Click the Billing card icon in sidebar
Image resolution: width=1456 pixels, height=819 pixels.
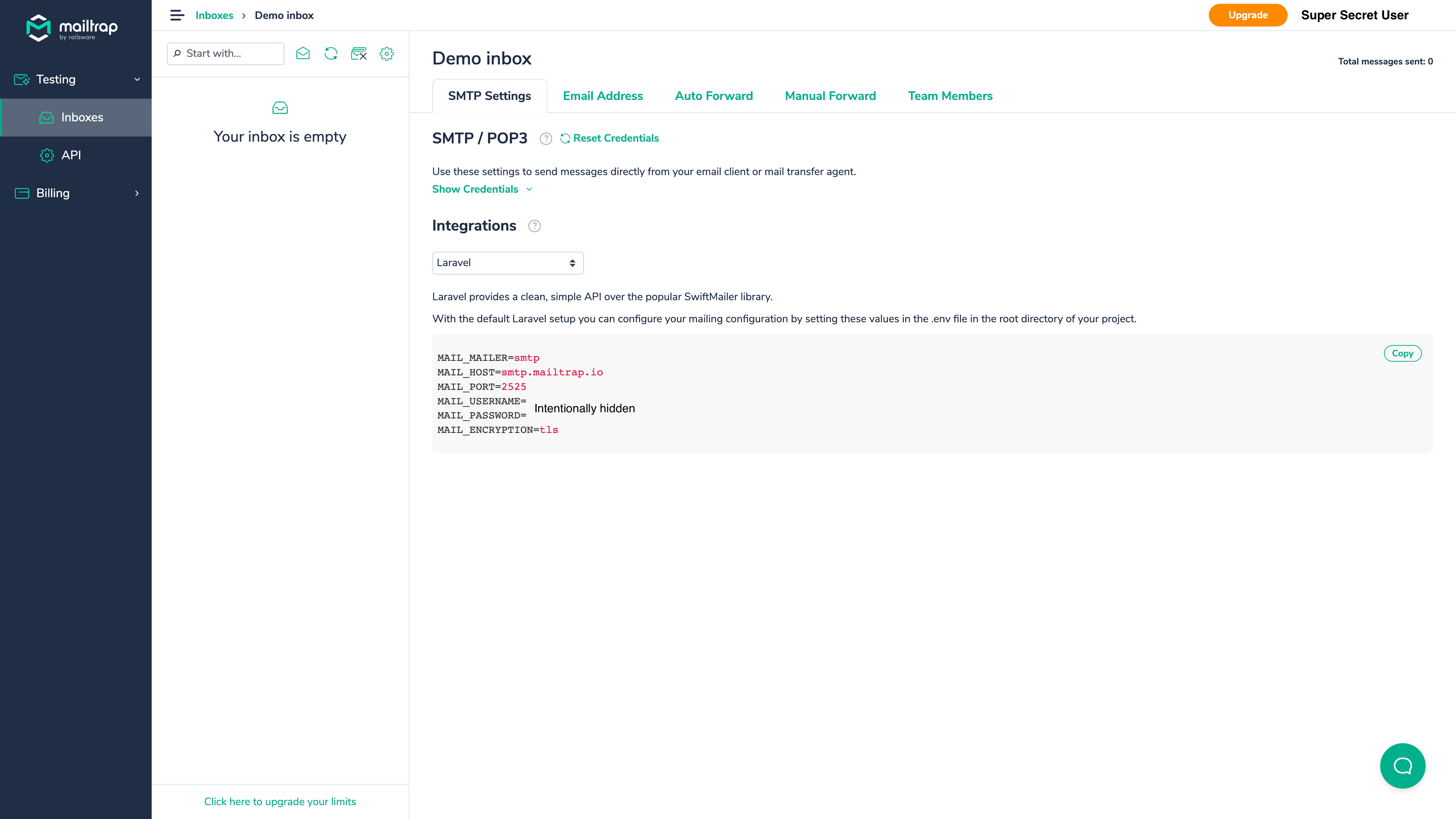click(22, 193)
